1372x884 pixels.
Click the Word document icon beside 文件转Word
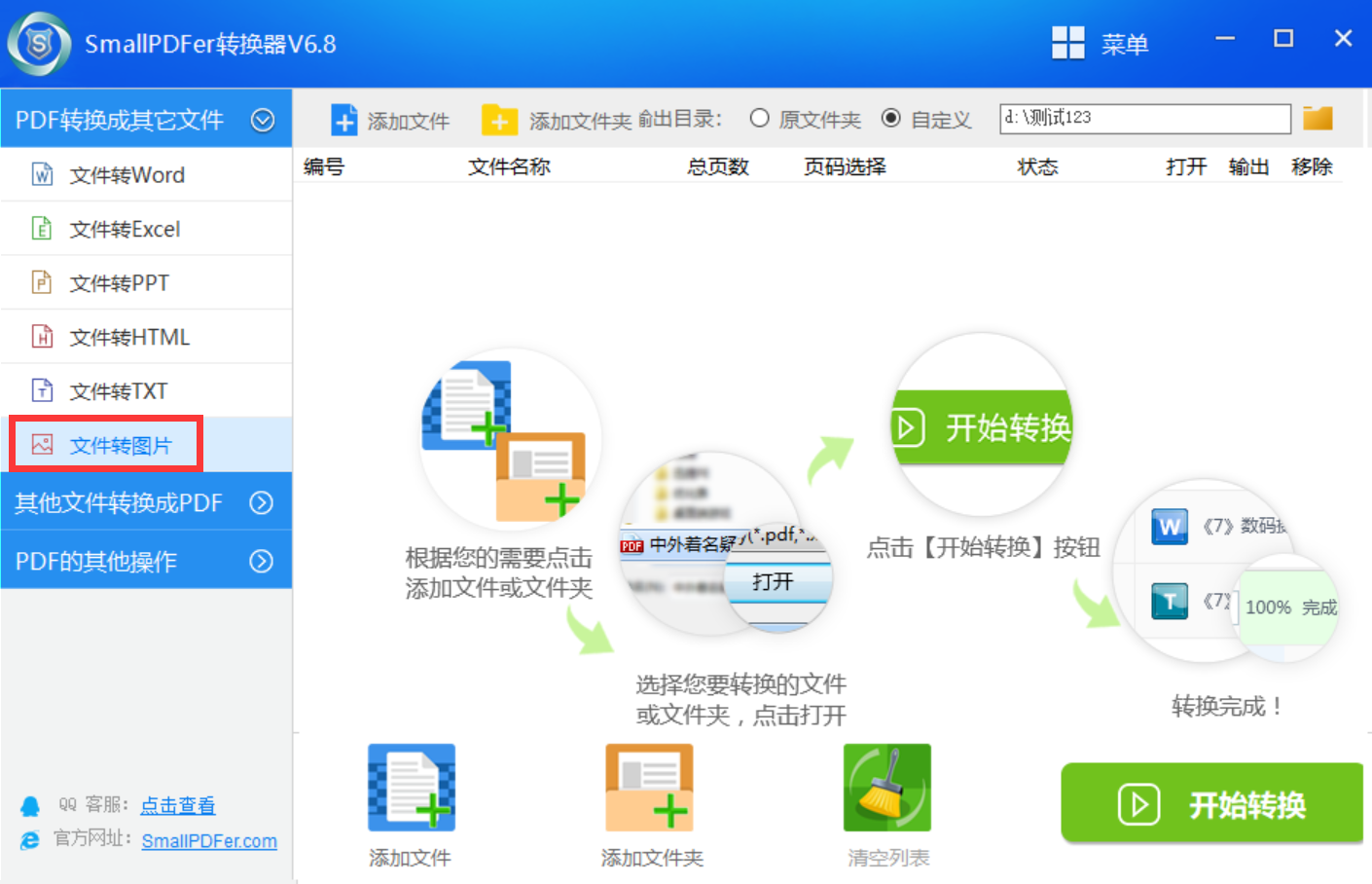click(42, 174)
